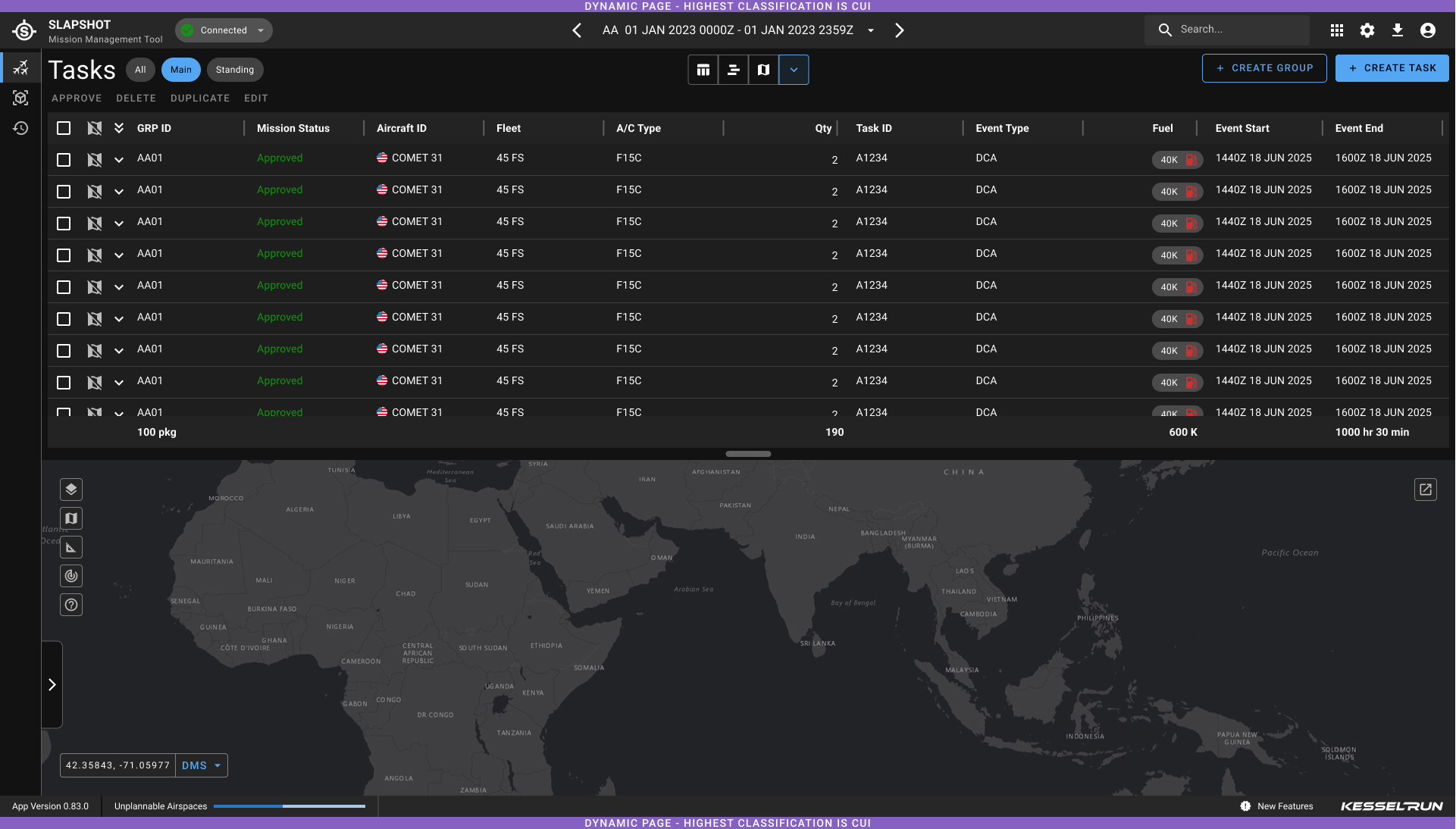Open map help question mark icon

71,605
